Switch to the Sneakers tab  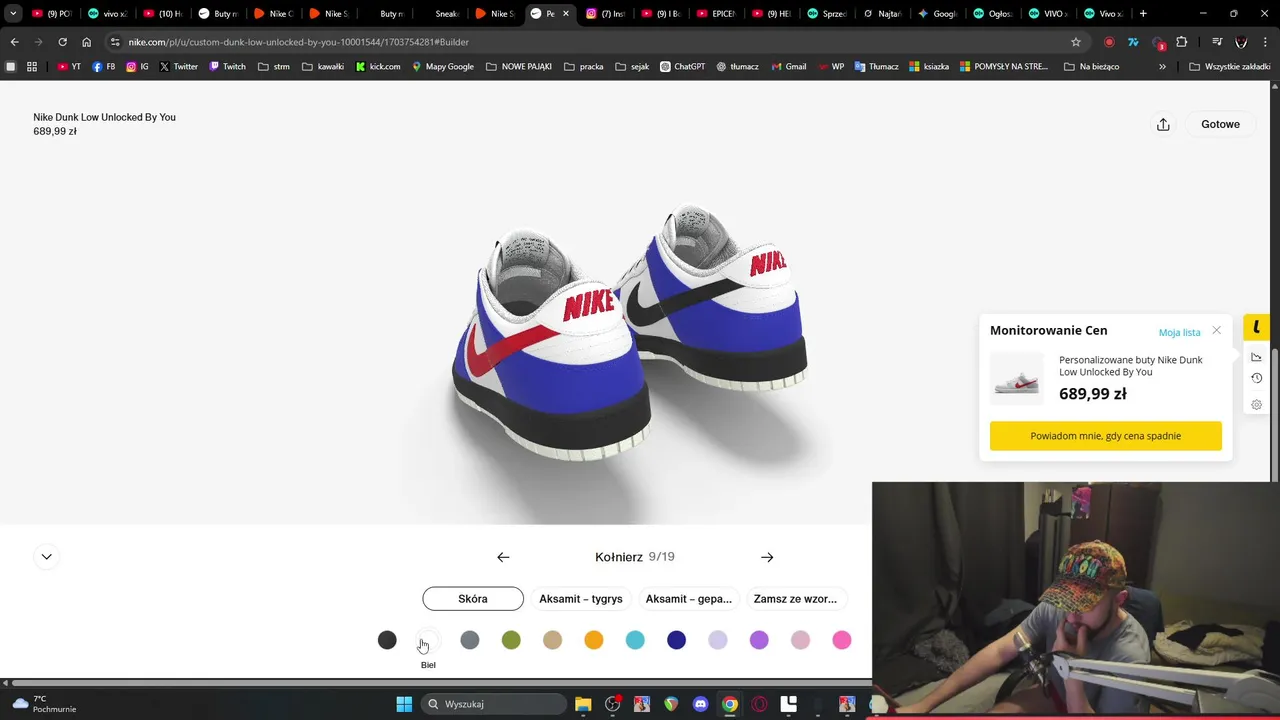tap(440, 14)
